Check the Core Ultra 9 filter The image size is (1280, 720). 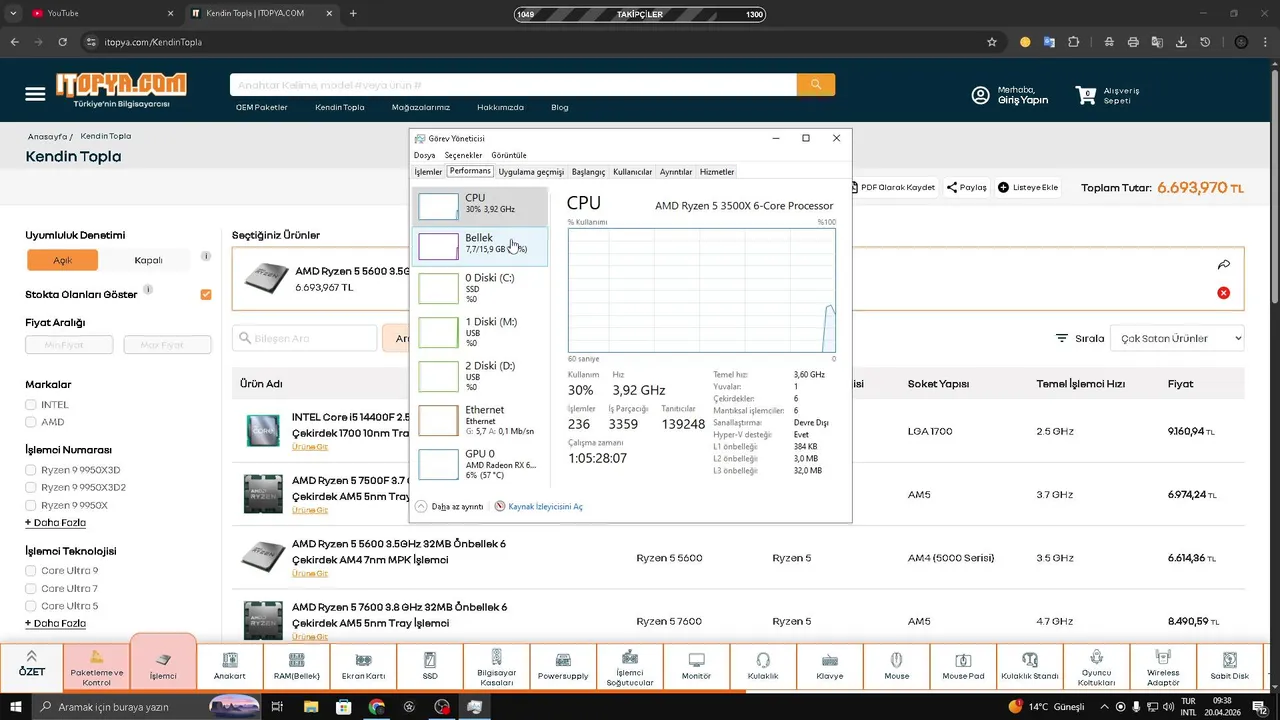32,571
